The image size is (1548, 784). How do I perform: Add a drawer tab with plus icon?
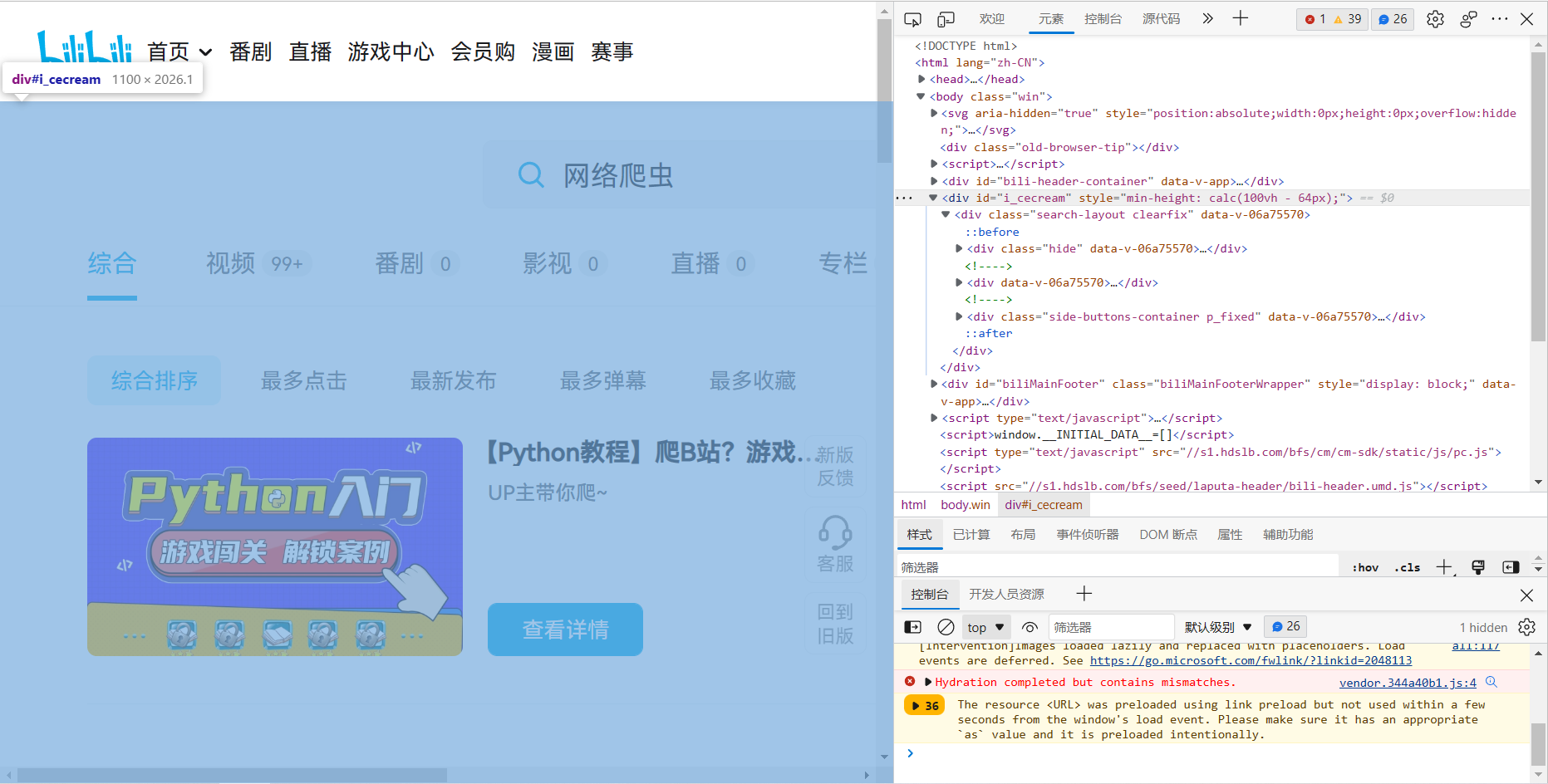(1084, 594)
